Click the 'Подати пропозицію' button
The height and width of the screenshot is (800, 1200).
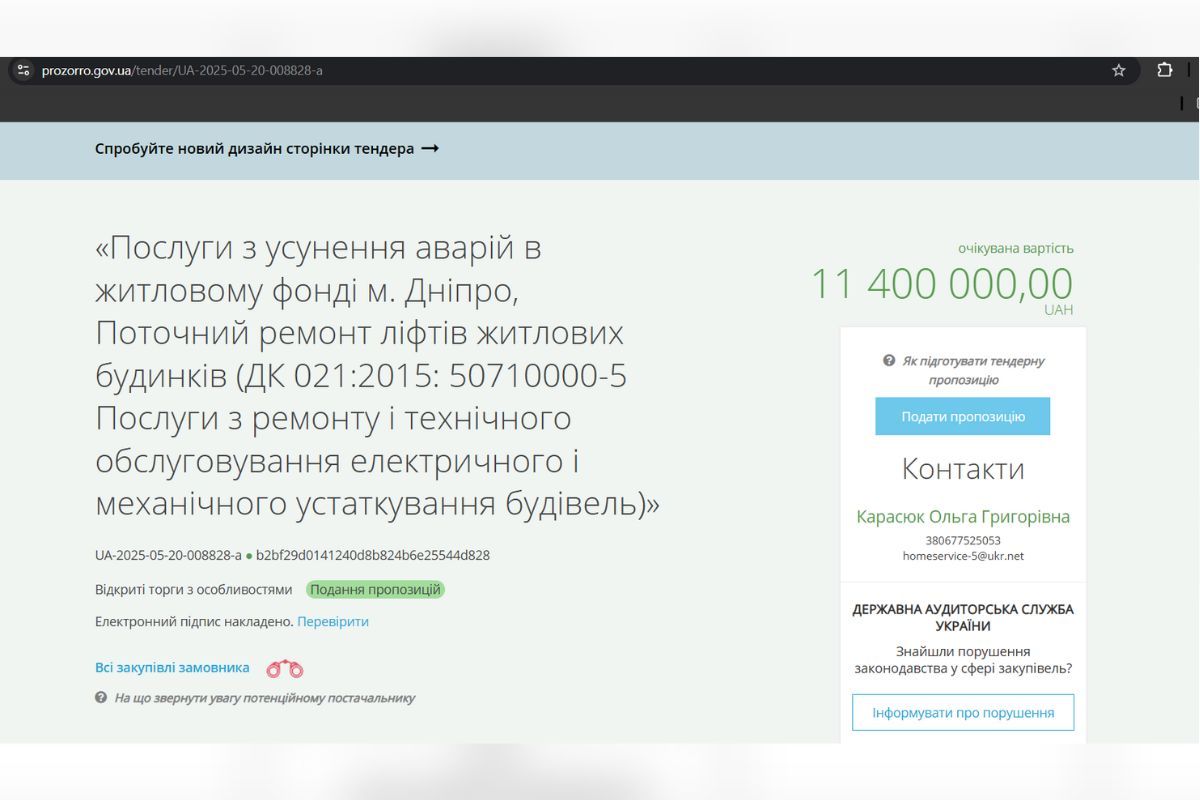962,416
